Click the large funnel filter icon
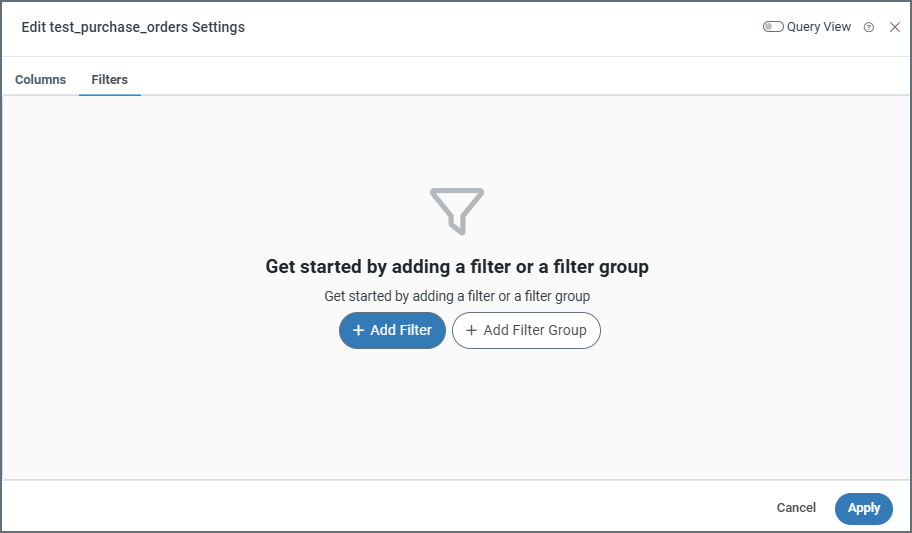912x533 pixels. coord(457,210)
